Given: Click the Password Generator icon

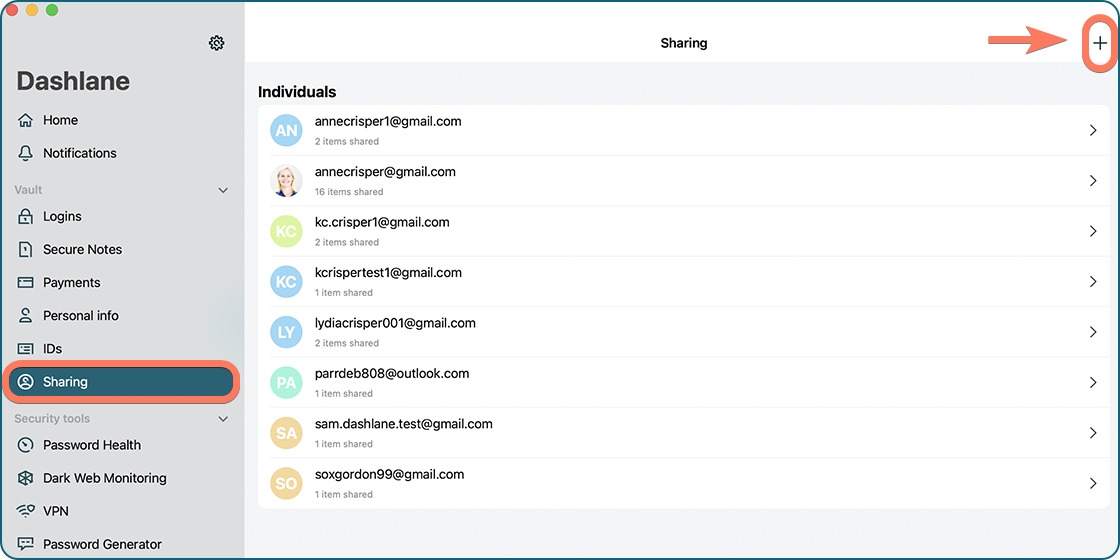Looking at the screenshot, I should coord(26,544).
